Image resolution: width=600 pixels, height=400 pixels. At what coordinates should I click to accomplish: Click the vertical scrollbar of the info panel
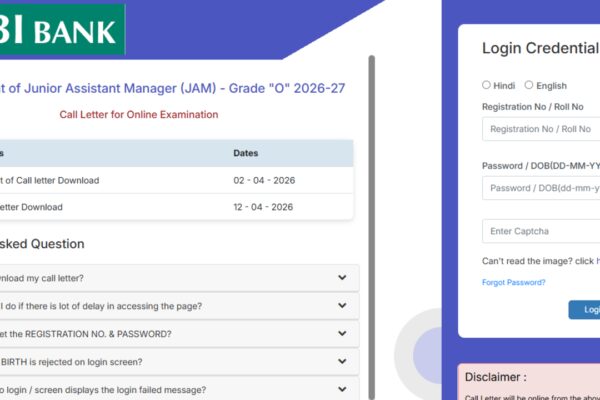(372, 227)
